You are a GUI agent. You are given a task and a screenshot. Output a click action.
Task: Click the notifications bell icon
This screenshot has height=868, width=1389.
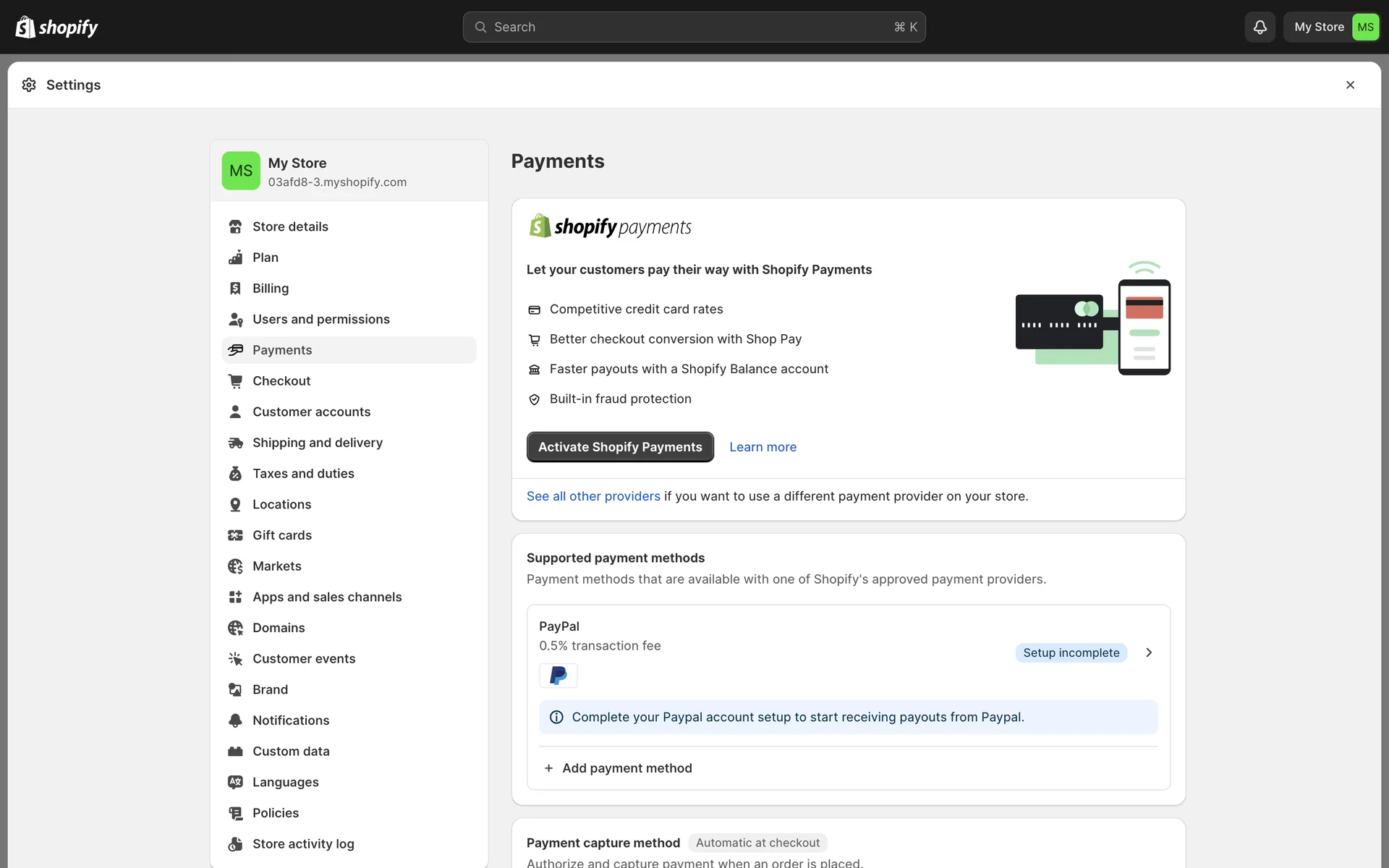coord(1260,27)
